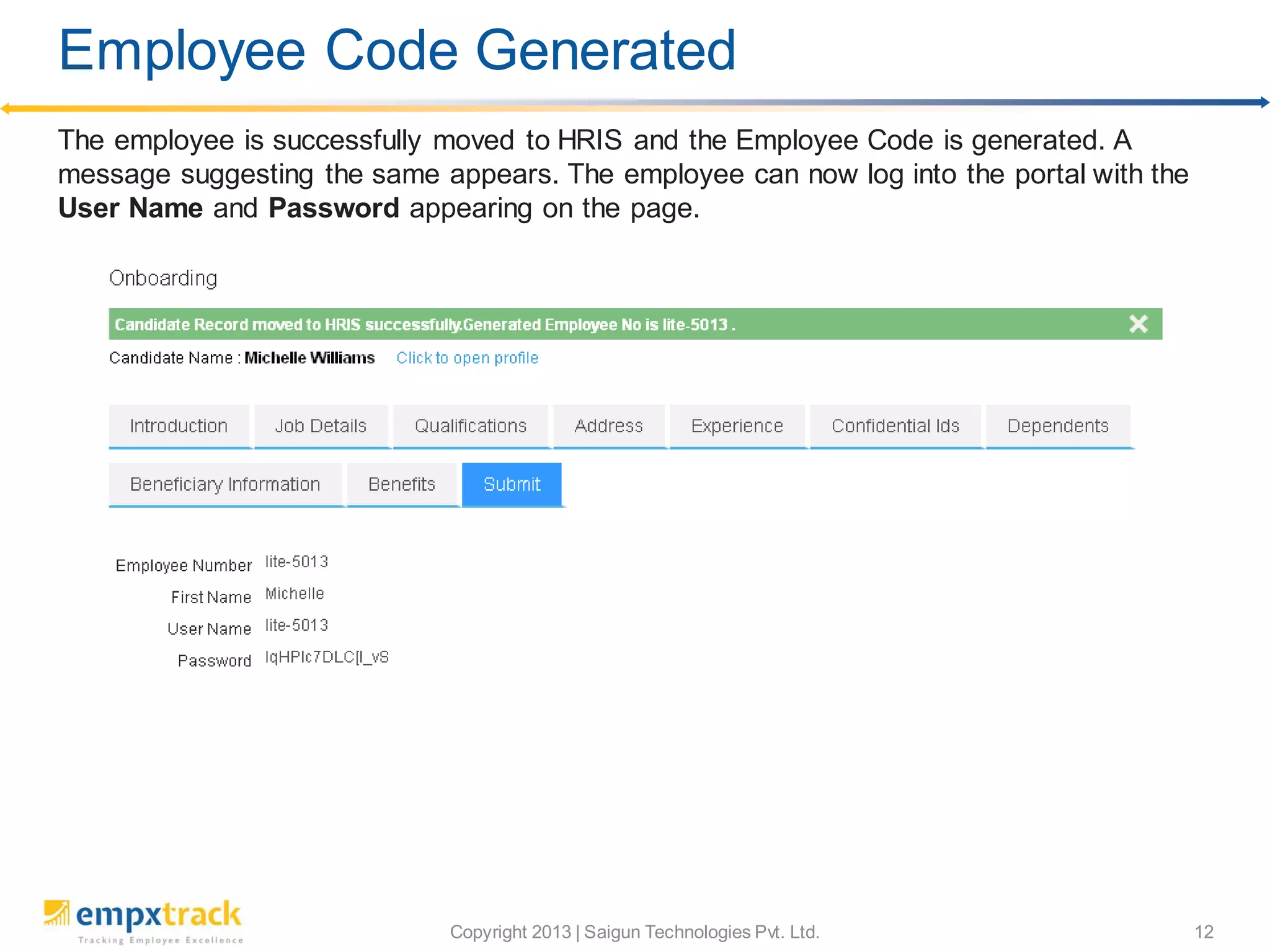Viewport: 1270px width, 952px height.
Task: Dismiss the green HRIS success message
Action: pos(1138,324)
